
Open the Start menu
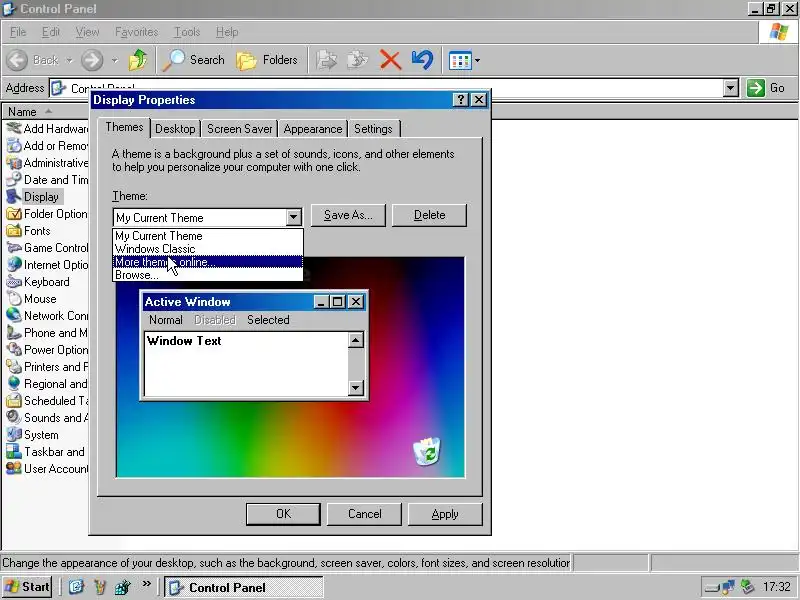click(x=27, y=587)
